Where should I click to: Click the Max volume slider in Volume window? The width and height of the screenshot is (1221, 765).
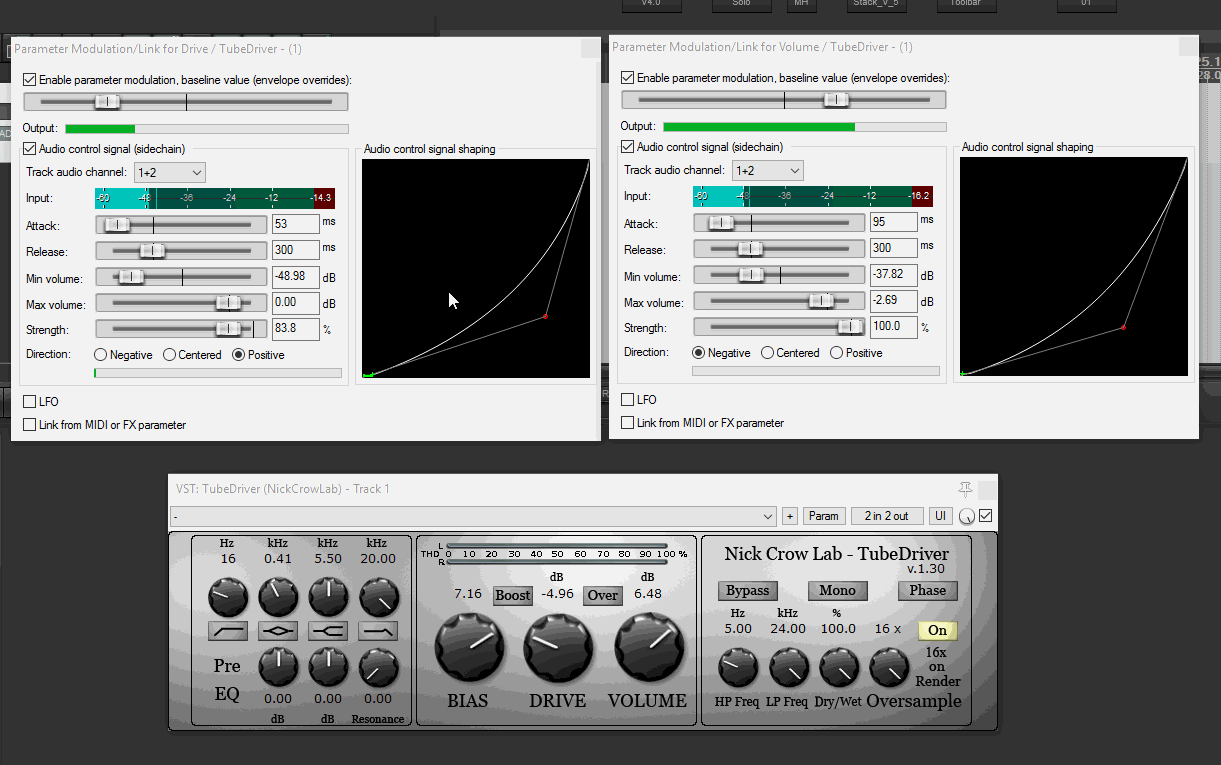[x=779, y=300]
